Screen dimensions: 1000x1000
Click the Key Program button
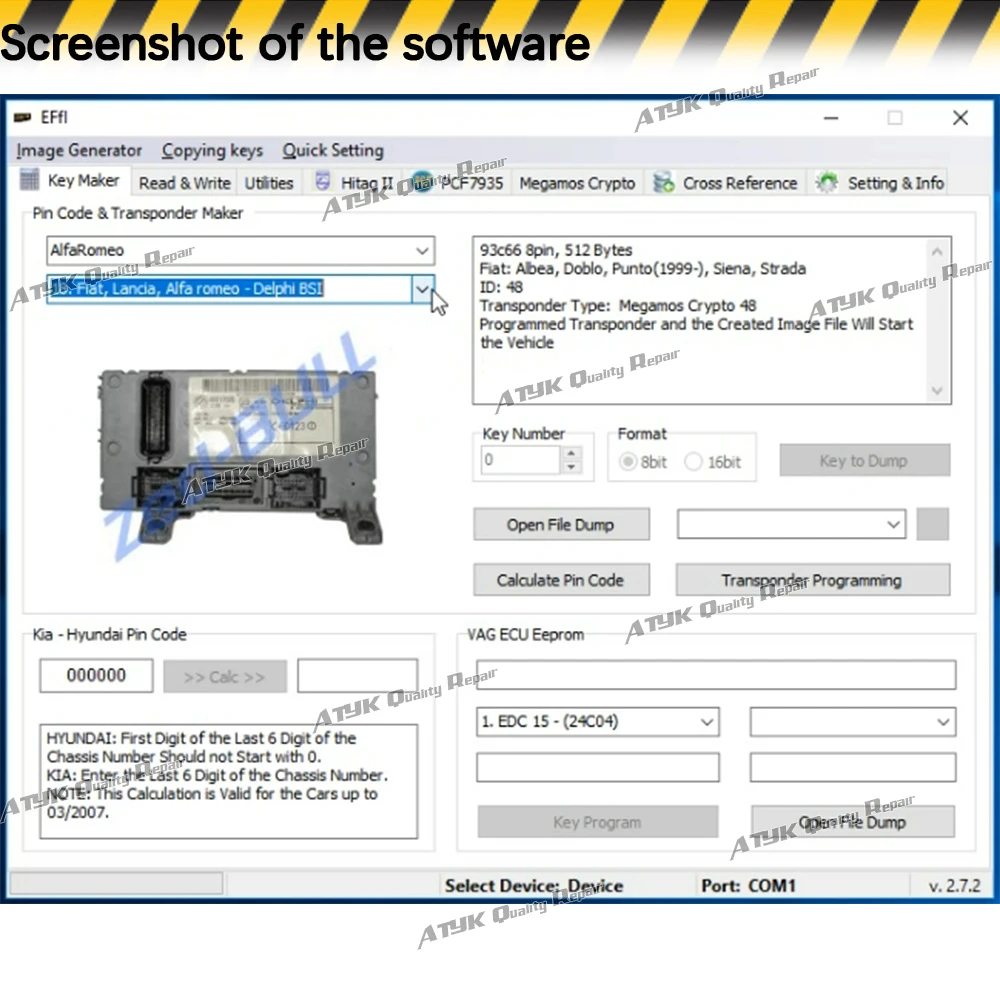click(x=598, y=822)
